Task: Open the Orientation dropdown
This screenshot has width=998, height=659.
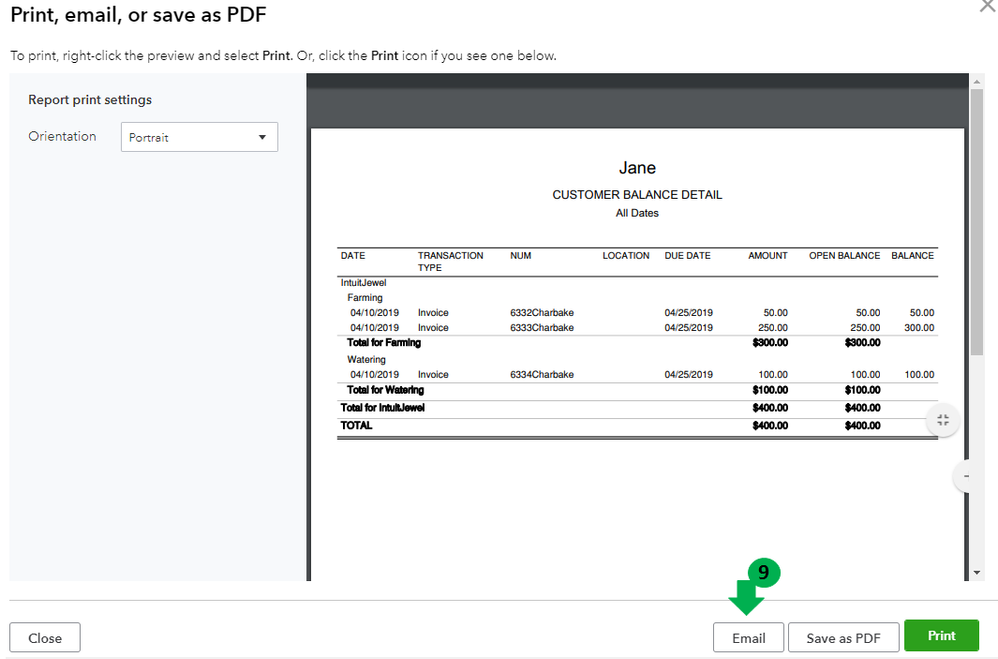Action: [x=199, y=137]
